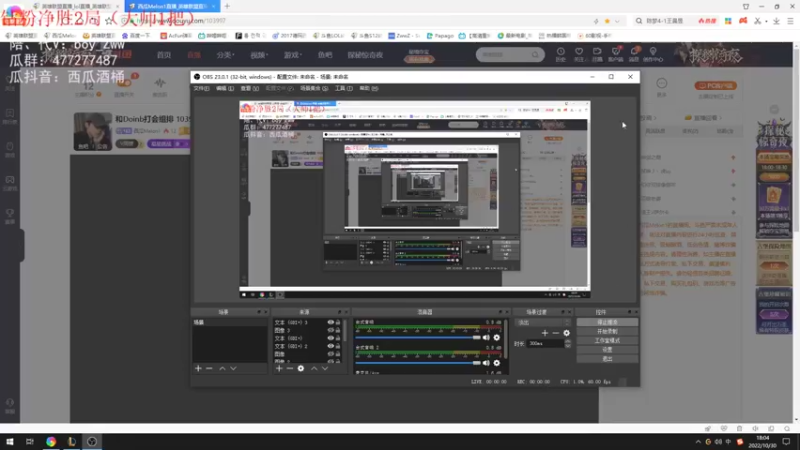Expand the 游戏 menu on Douyu navigation
The image size is (800, 450).
point(293,55)
